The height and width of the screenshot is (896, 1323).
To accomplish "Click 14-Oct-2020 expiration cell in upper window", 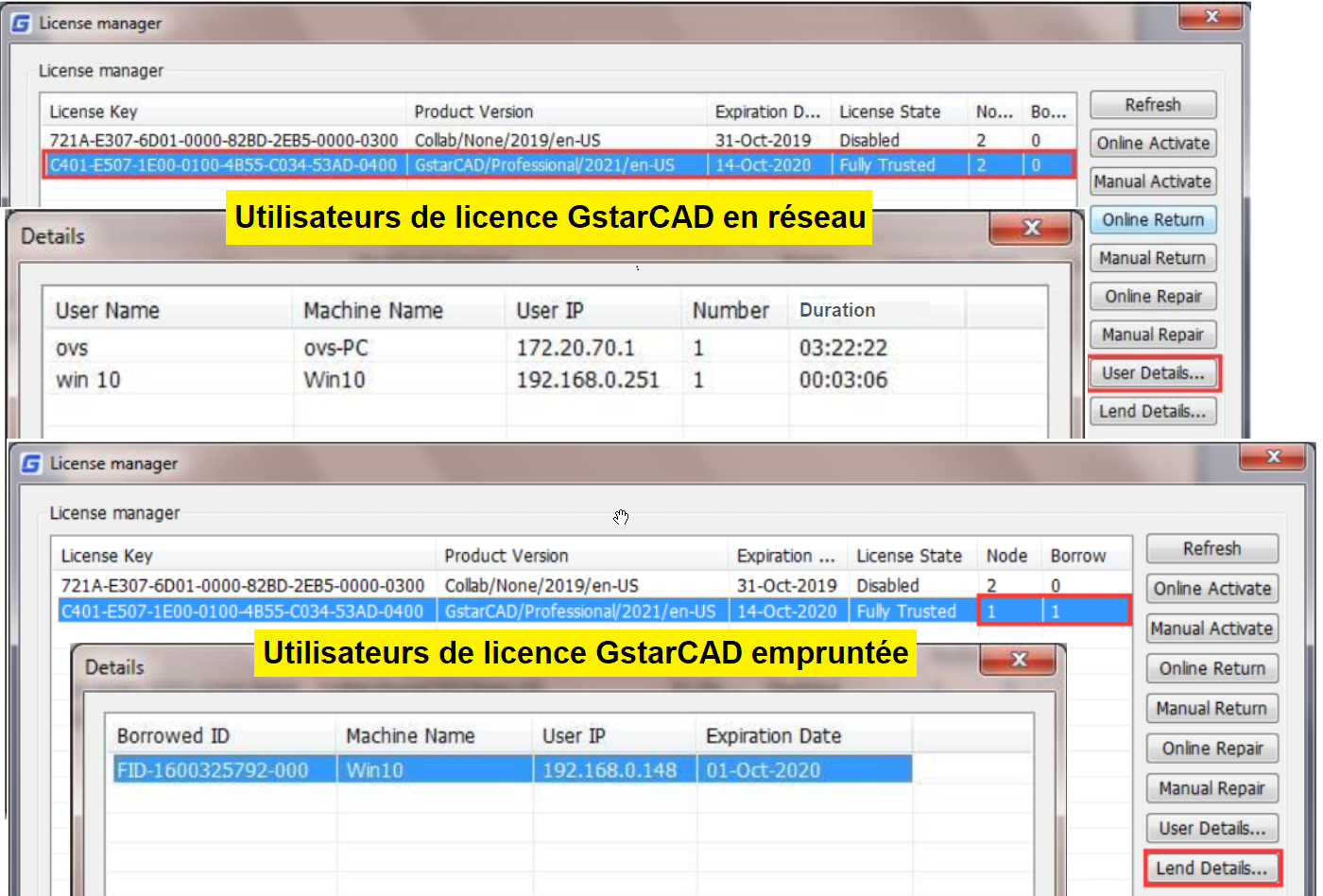I will [x=763, y=165].
